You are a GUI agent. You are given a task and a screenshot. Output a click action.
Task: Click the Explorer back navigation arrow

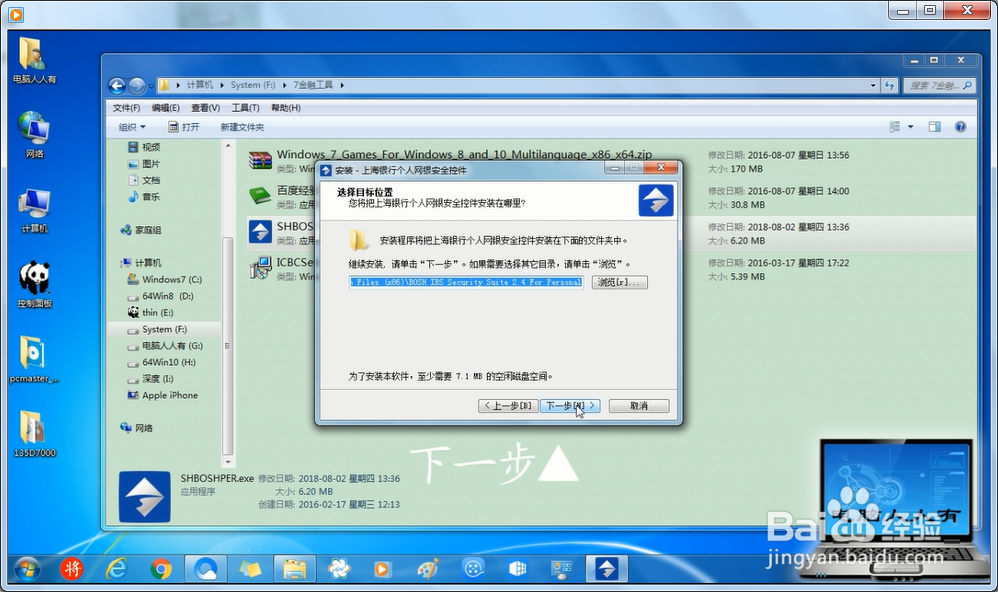116,85
